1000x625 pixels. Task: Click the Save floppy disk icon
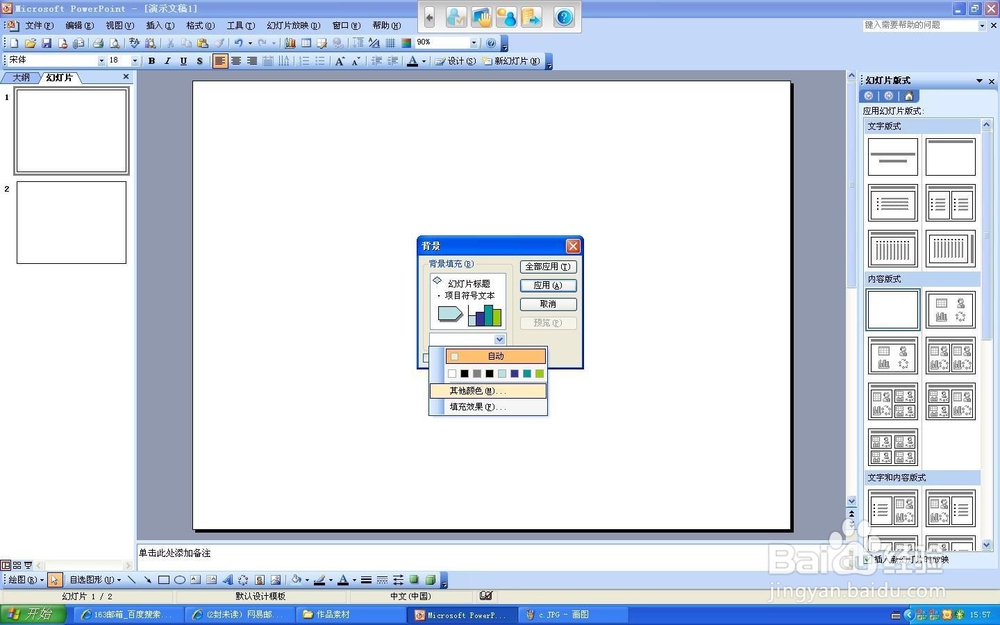point(47,43)
